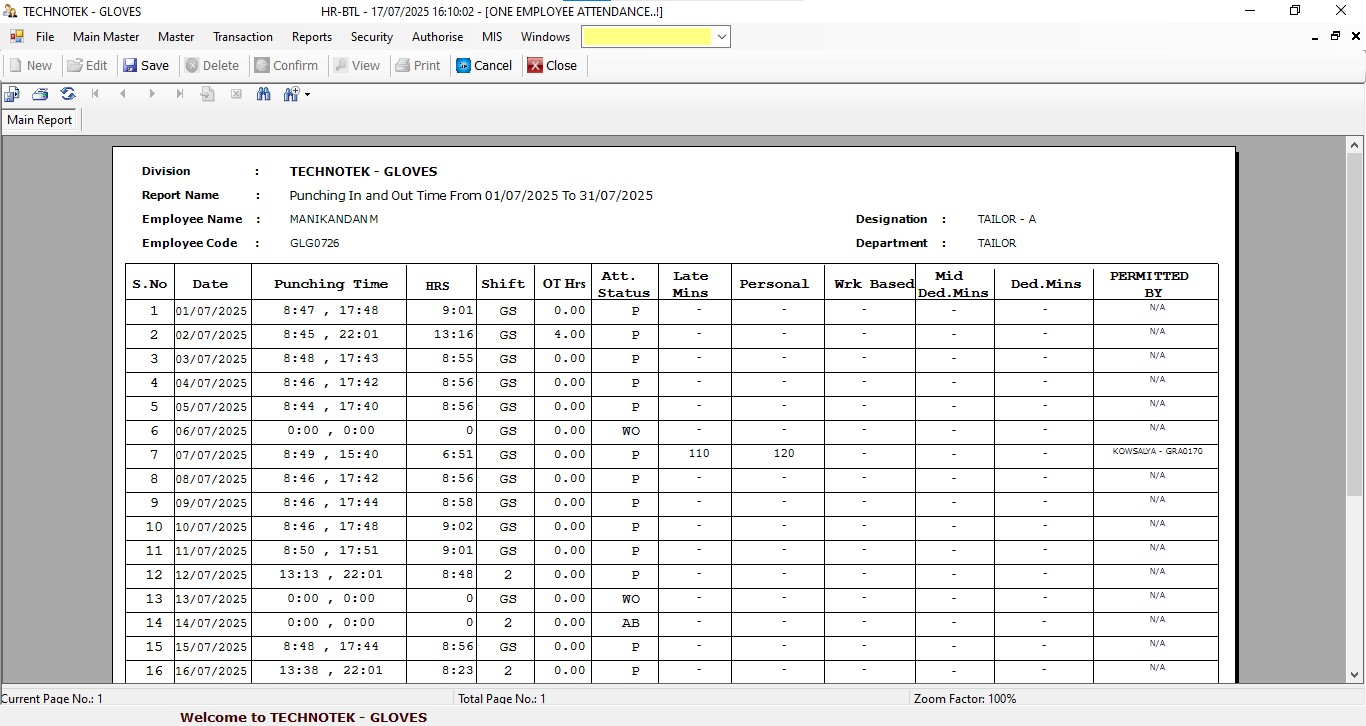Screen dimensions: 1366x726
Task: Go to the first page arrow
Action: [96, 94]
